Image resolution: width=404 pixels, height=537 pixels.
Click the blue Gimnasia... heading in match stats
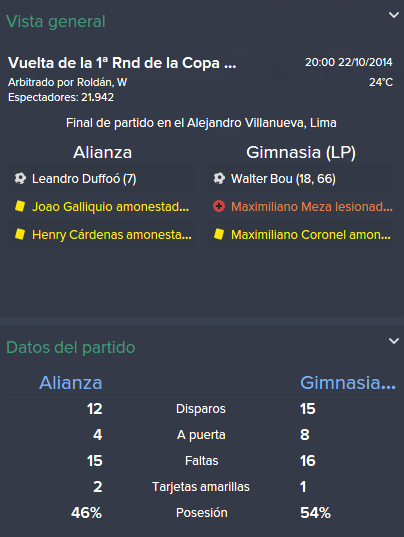pyautogui.click(x=348, y=383)
